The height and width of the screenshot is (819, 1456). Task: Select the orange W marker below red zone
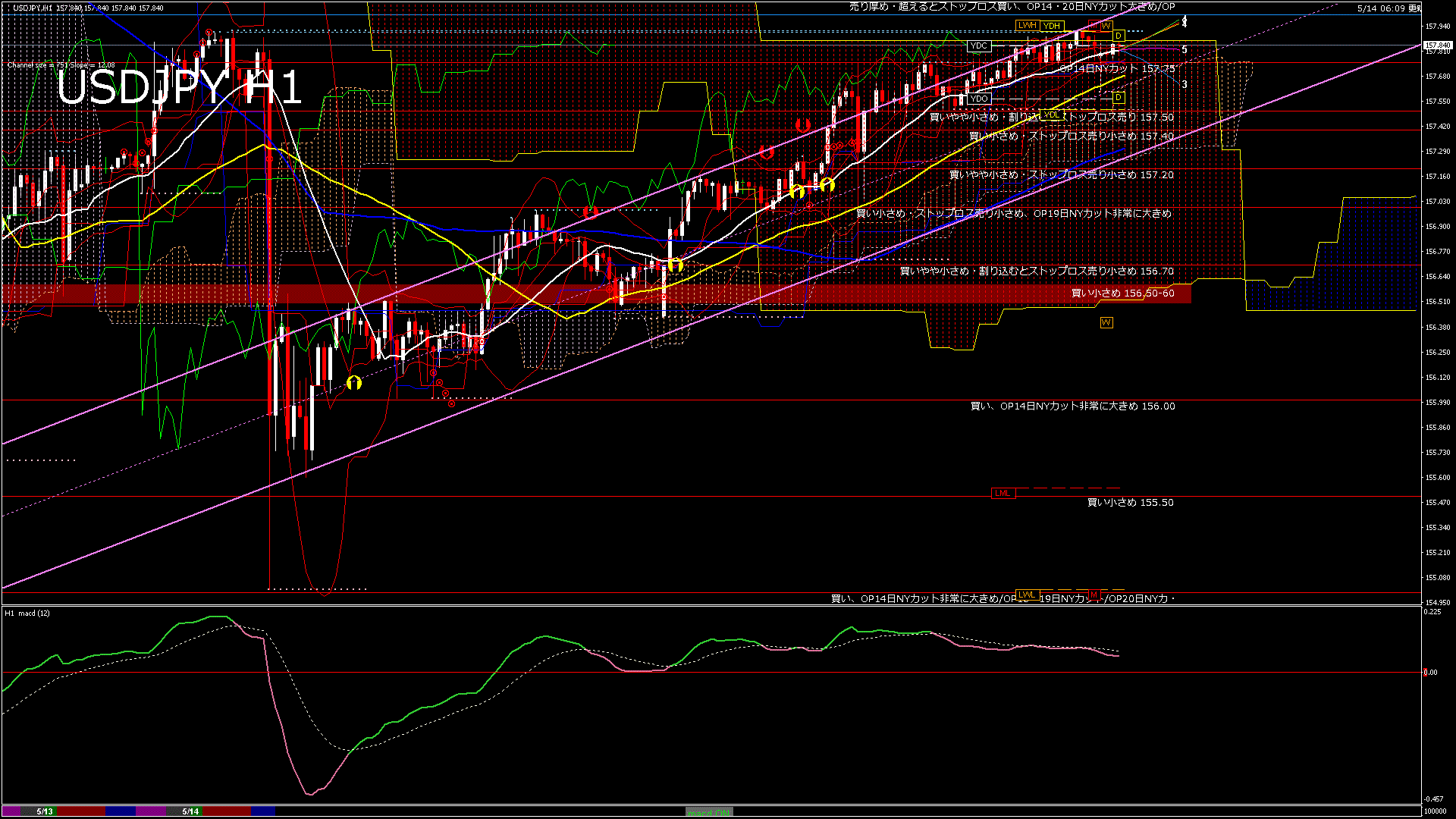tap(1106, 323)
